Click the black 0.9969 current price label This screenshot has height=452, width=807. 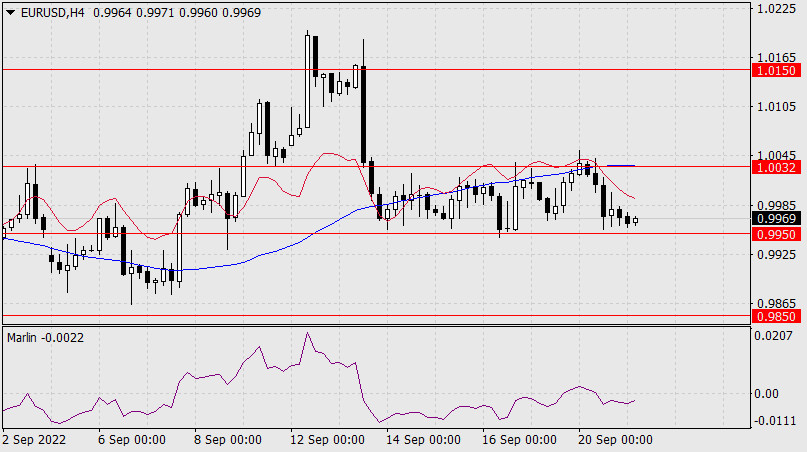tap(776, 219)
